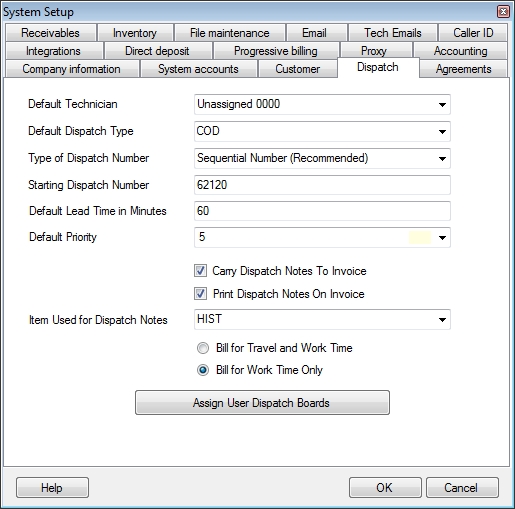Viewport: 515px width, 509px height.
Task: Open the Default Technician dropdown
Action: (x=442, y=105)
